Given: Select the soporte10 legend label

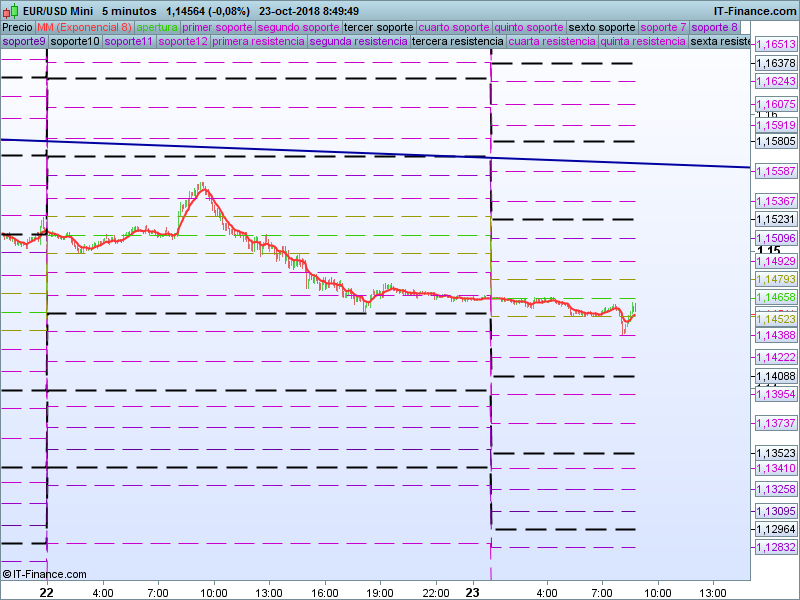Looking at the screenshot, I should click(75, 42).
